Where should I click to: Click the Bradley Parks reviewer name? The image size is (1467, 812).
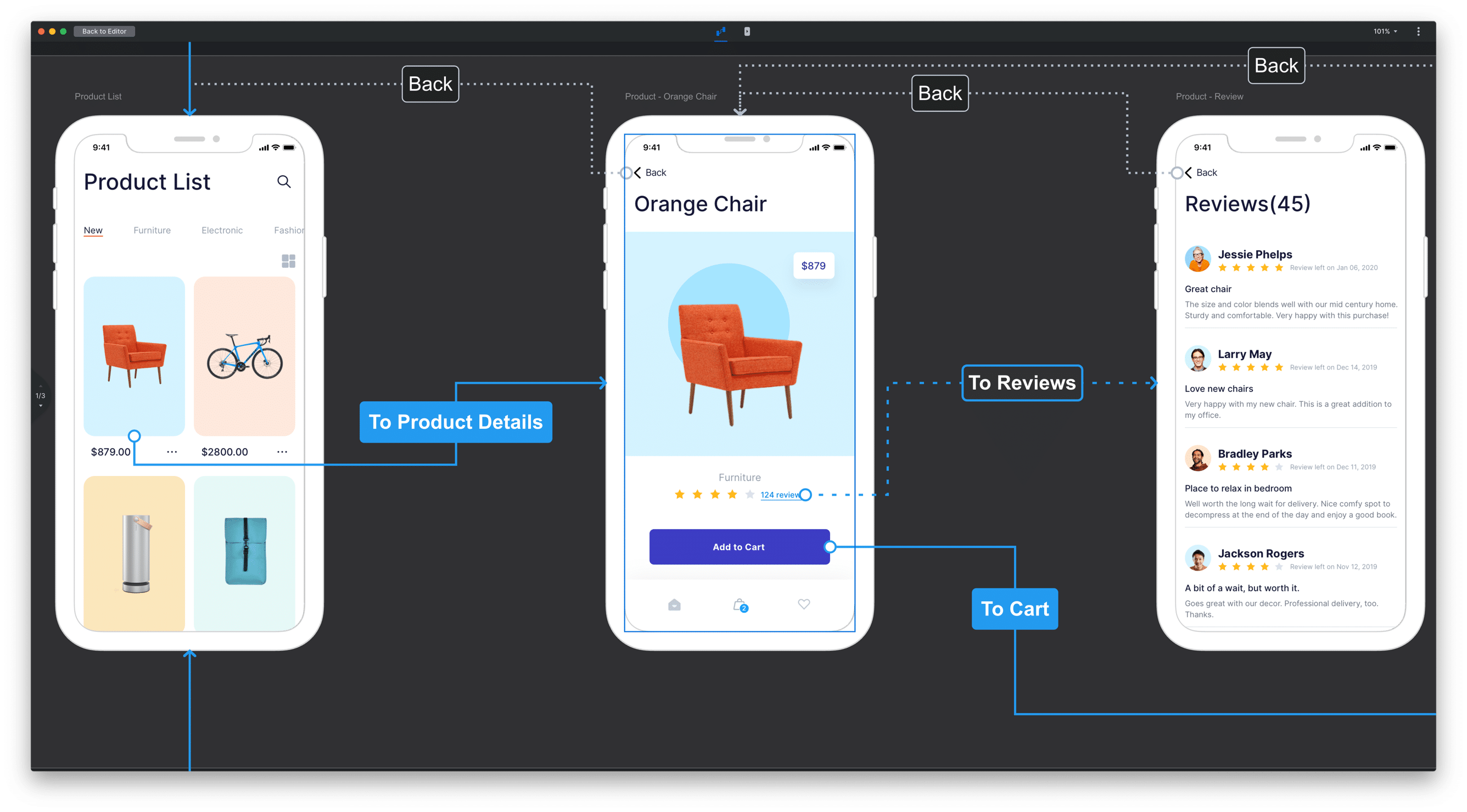[1255, 454]
